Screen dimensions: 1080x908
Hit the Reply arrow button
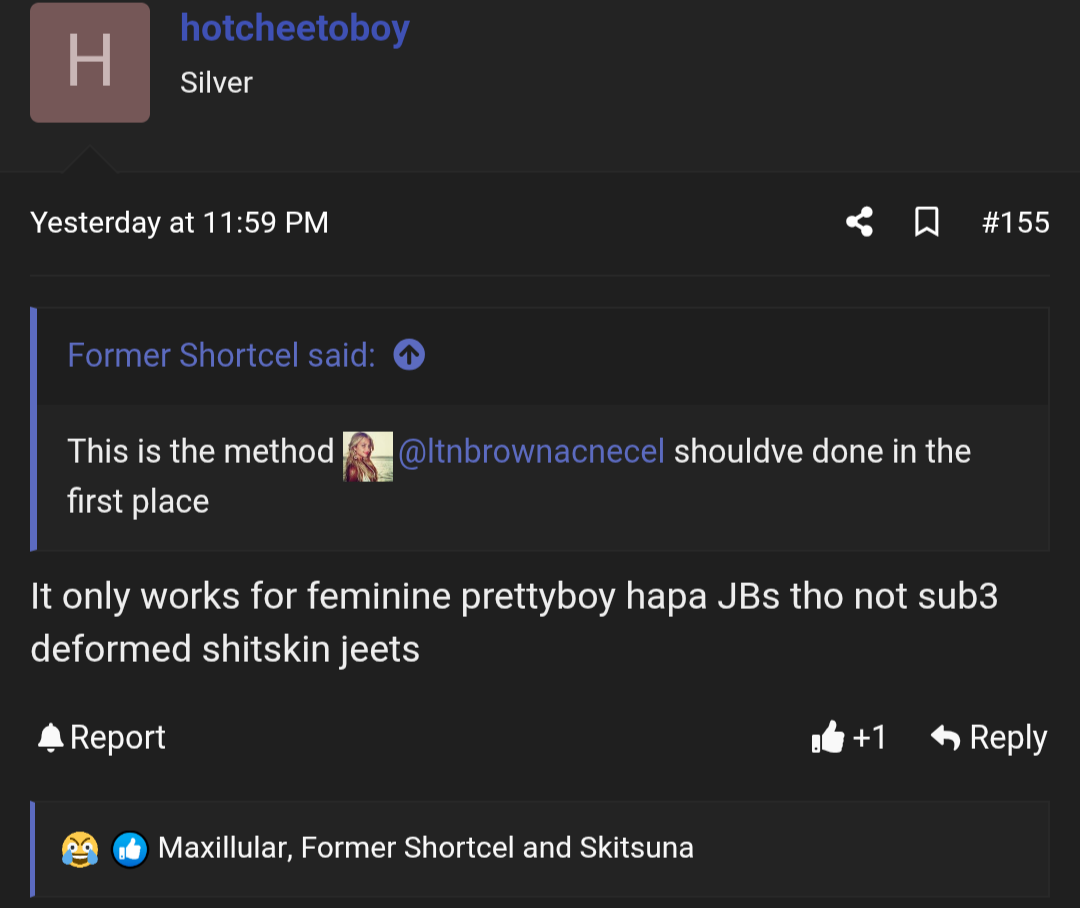click(x=988, y=738)
